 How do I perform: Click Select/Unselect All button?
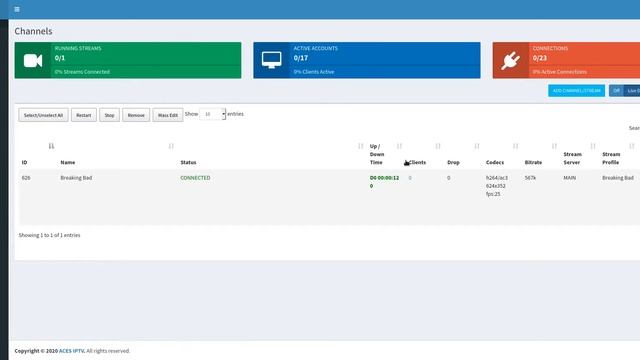pyautogui.click(x=43, y=115)
